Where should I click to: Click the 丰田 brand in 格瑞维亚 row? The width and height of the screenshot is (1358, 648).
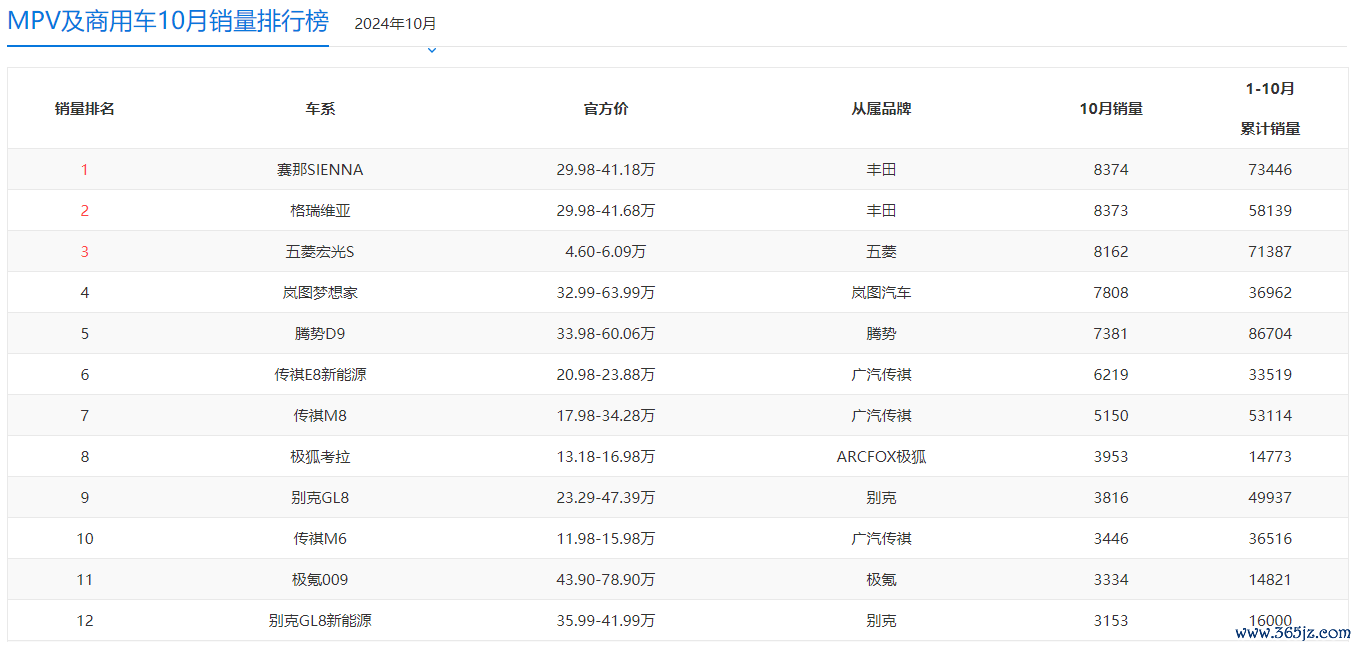coord(881,211)
